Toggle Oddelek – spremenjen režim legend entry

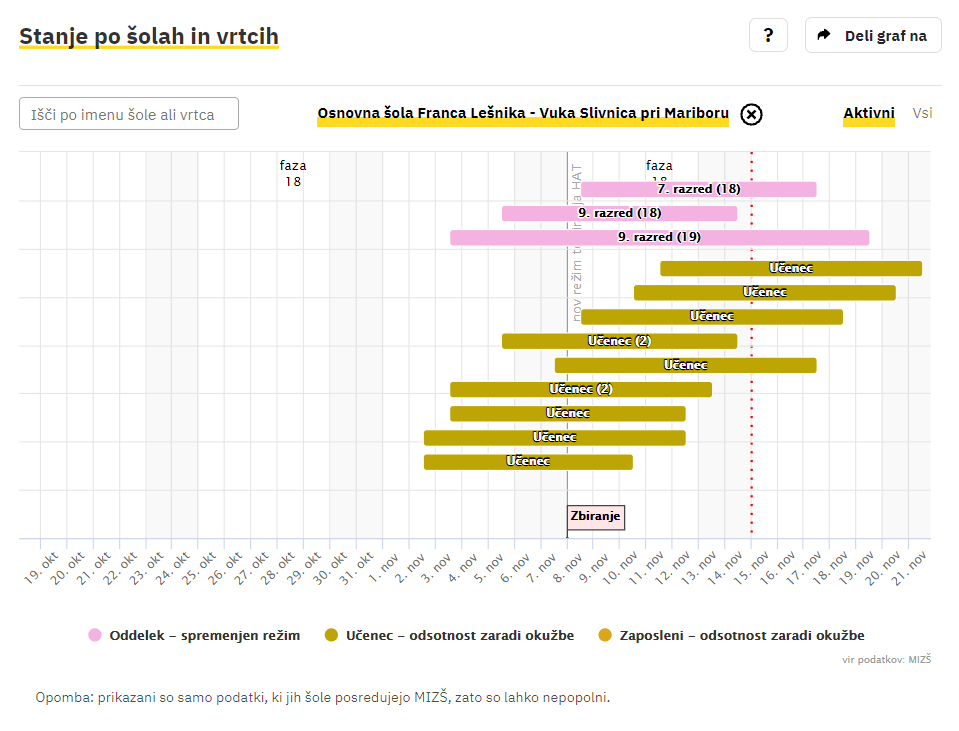[x=204, y=635]
